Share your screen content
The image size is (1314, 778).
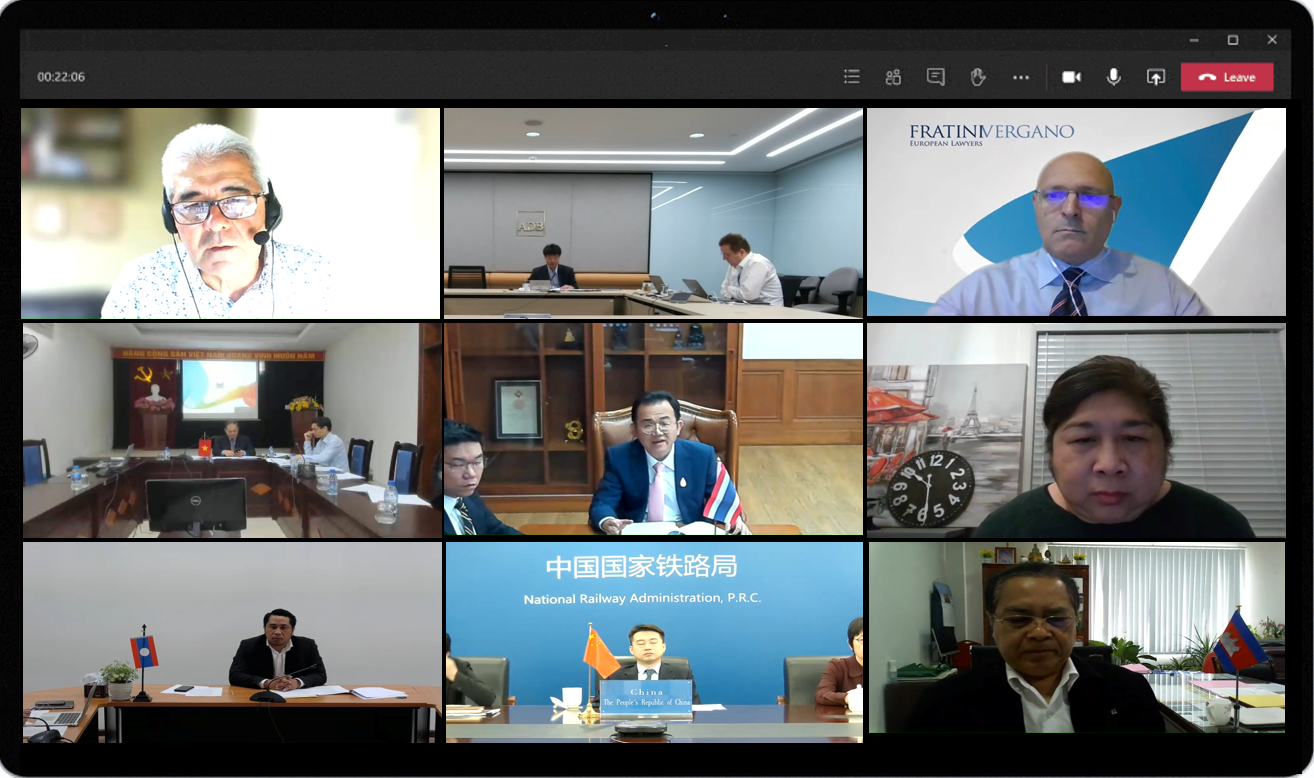1156,77
